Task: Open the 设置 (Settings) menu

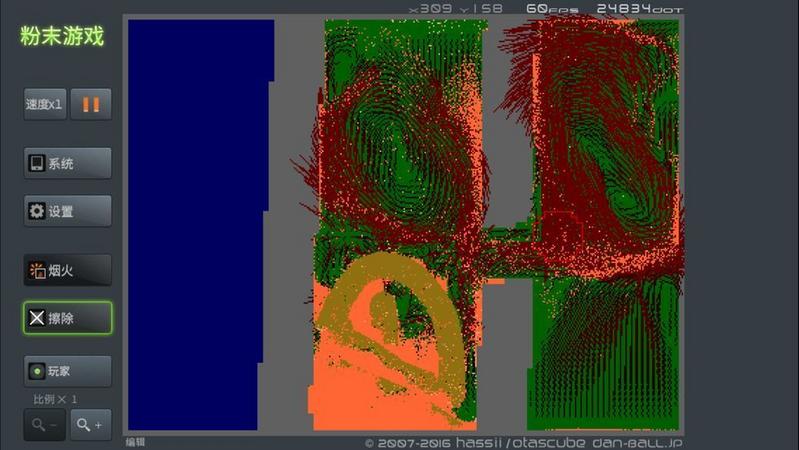Action: (x=67, y=211)
